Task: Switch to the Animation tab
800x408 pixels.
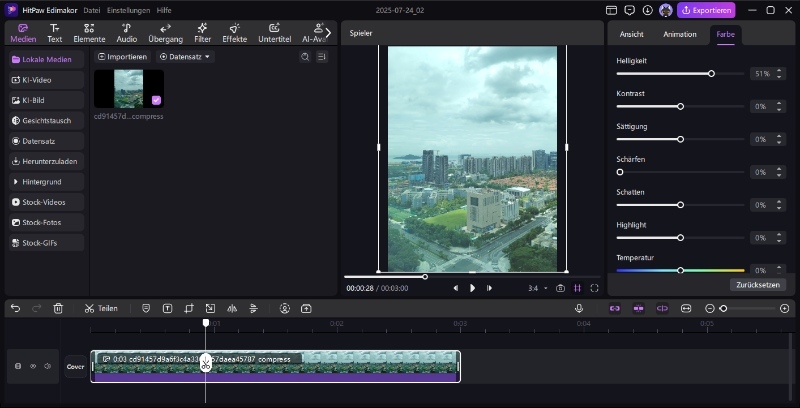Action: pos(680,34)
